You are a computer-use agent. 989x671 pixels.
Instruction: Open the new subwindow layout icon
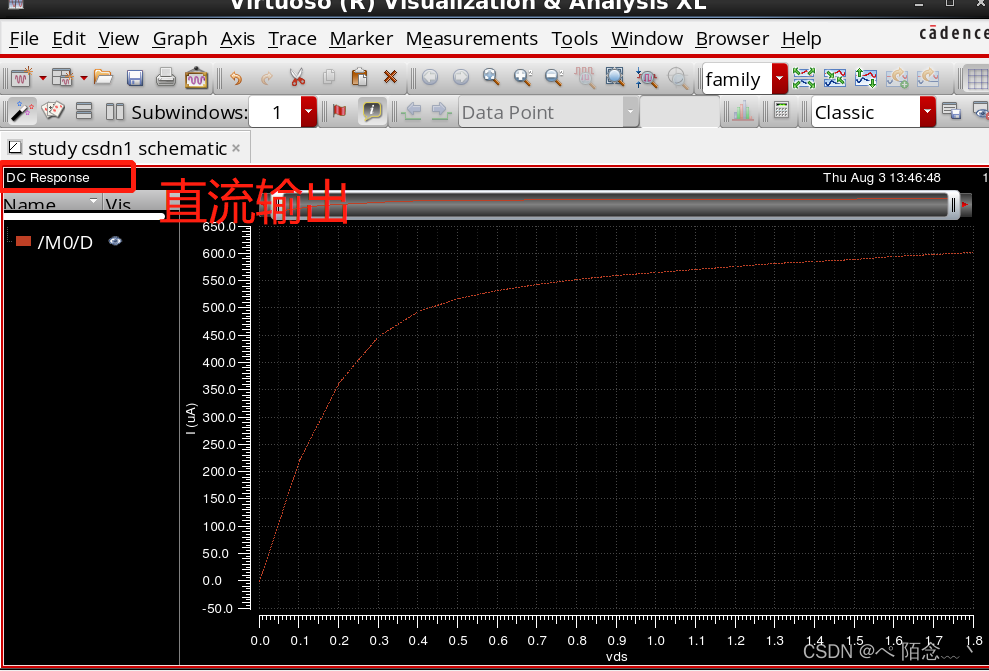click(62, 78)
